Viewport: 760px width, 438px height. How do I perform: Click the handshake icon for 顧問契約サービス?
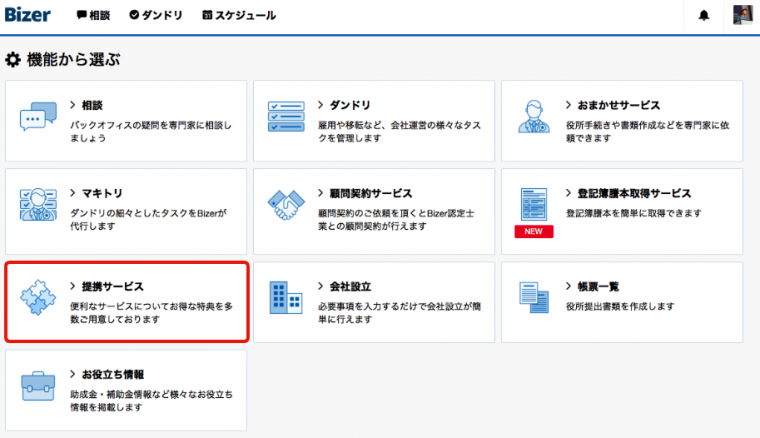pyautogui.click(x=286, y=205)
